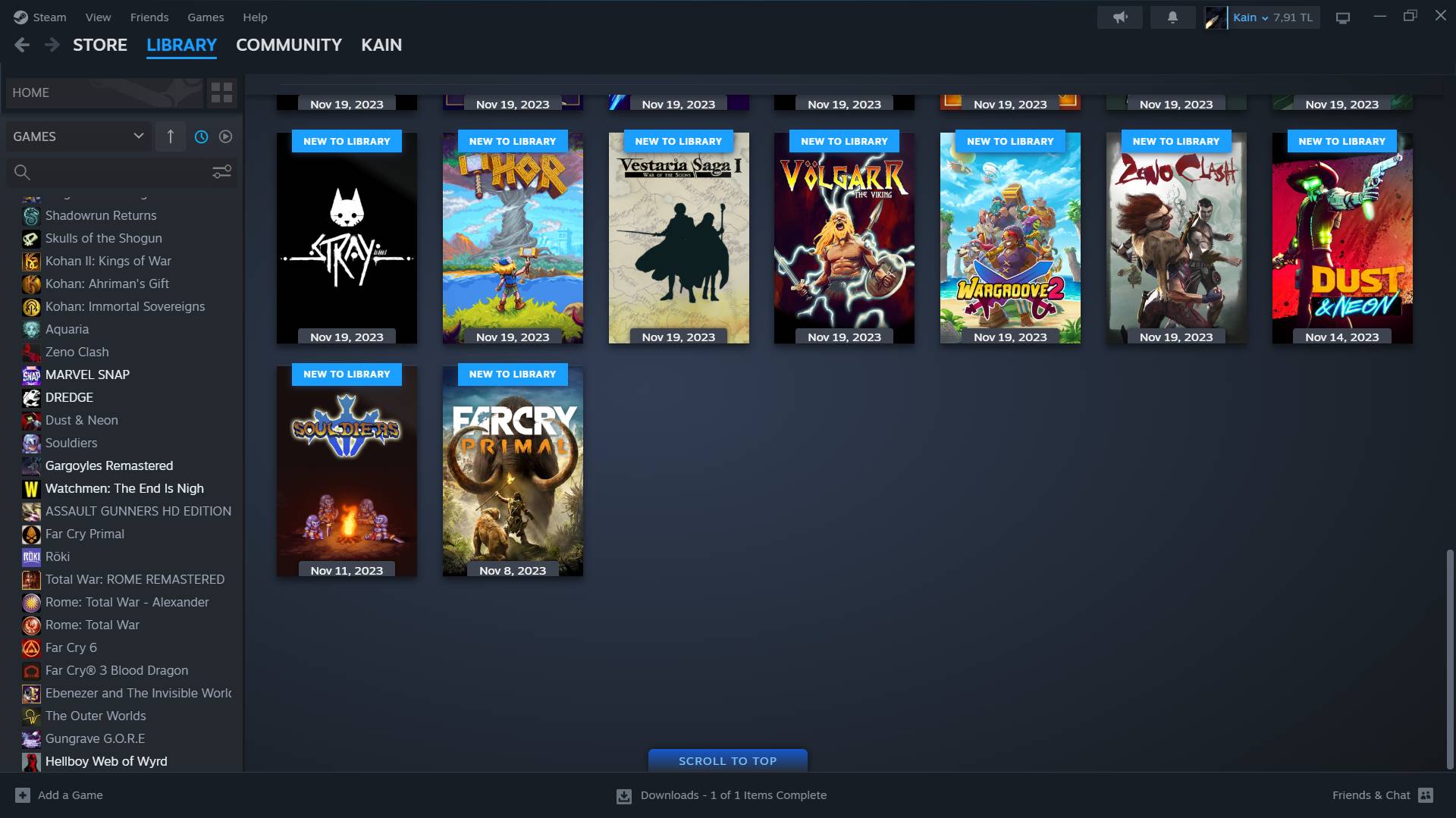
Task: Expand the GAMES filter dropdown
Action: [x=78, y=136]
